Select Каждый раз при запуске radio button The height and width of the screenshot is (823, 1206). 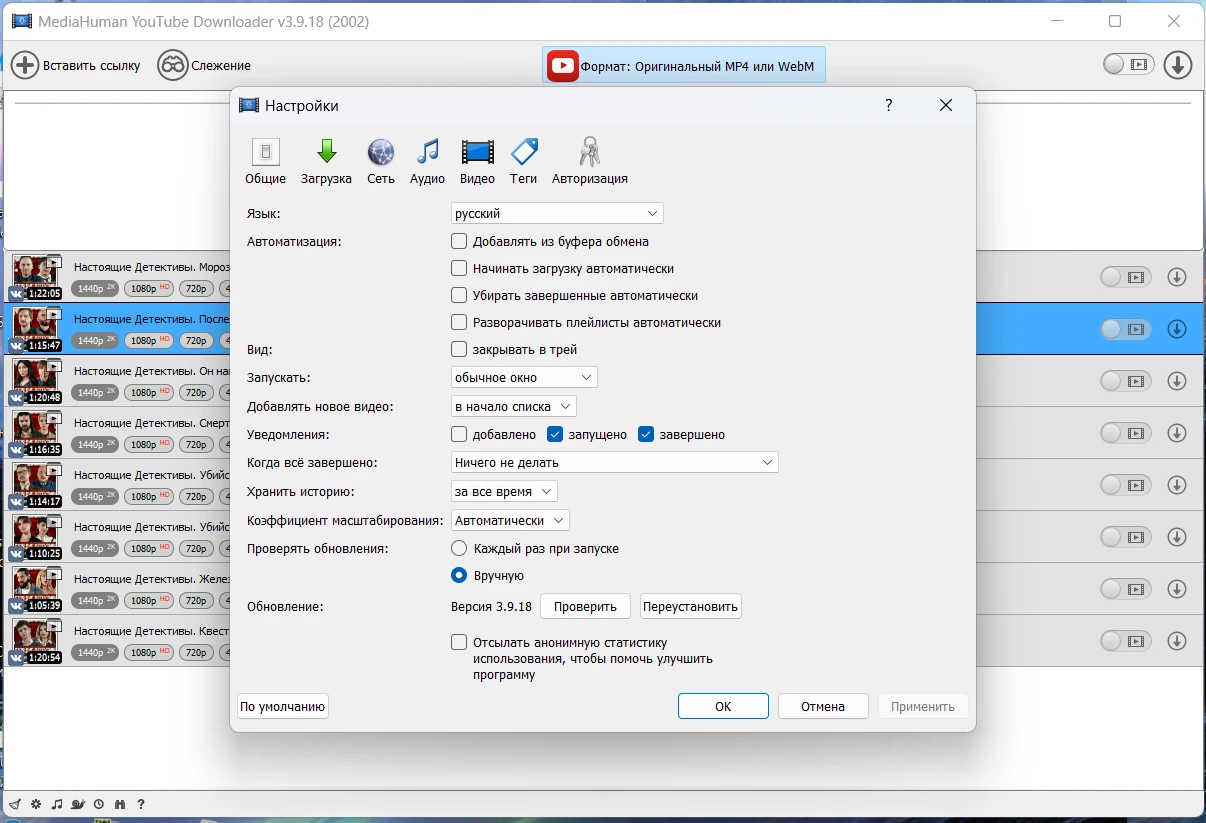point(459,548)
